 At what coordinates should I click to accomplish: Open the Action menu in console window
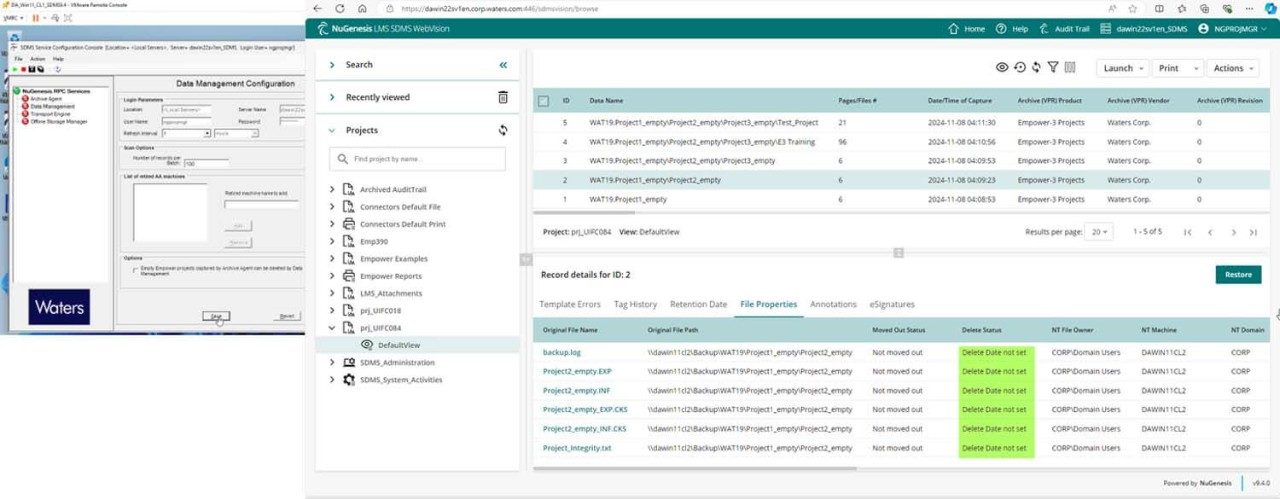[x=37, y=59]
